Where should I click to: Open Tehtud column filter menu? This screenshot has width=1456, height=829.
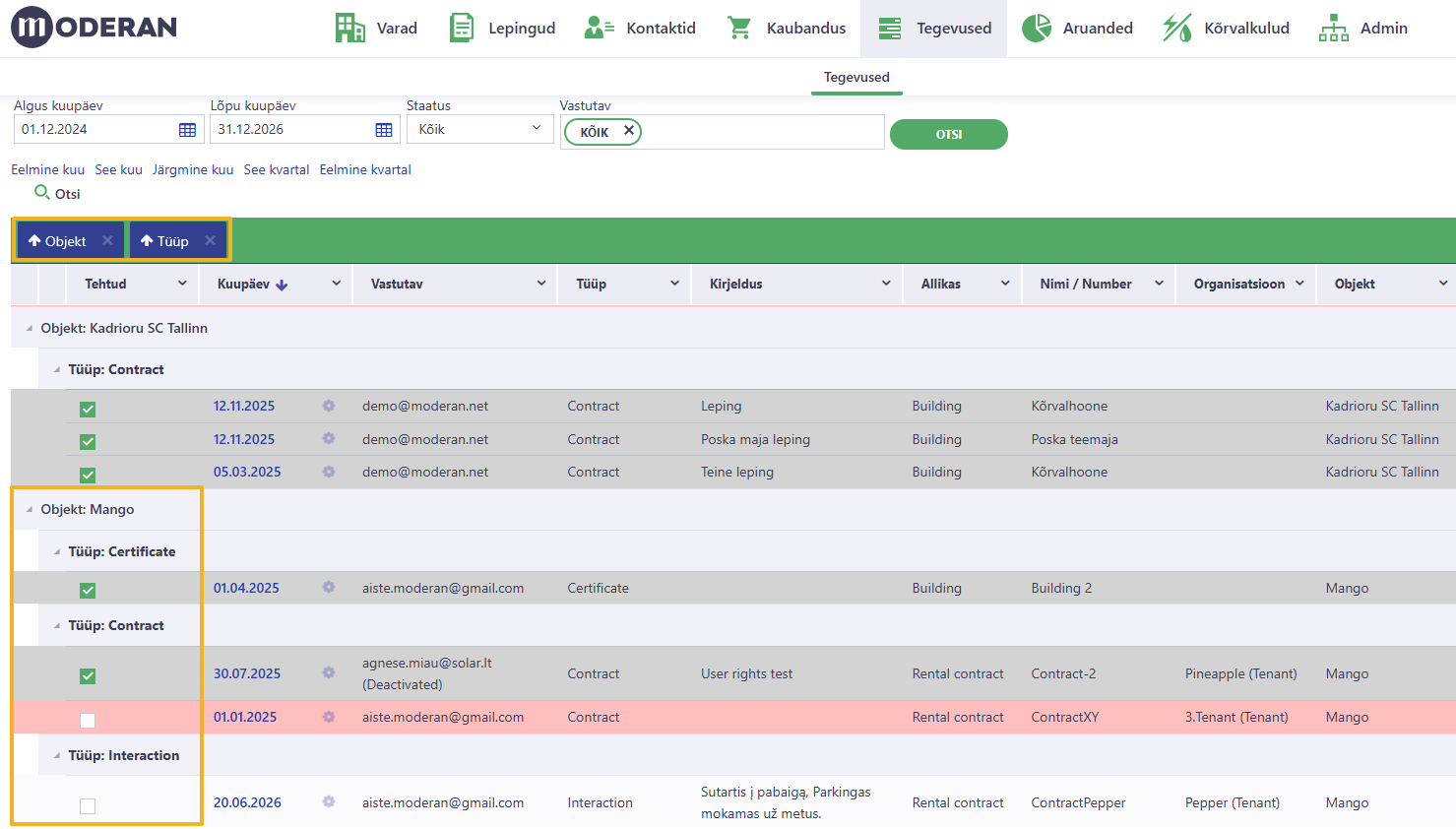point(182,284)
